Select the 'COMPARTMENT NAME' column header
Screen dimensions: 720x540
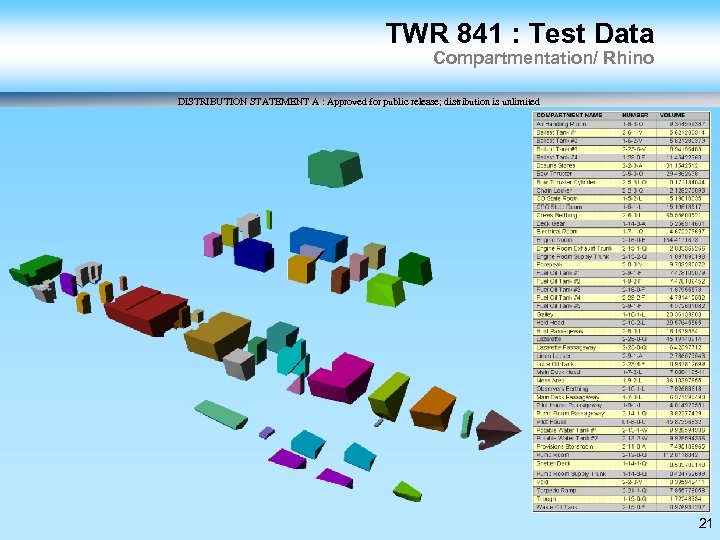click(569, 115)
